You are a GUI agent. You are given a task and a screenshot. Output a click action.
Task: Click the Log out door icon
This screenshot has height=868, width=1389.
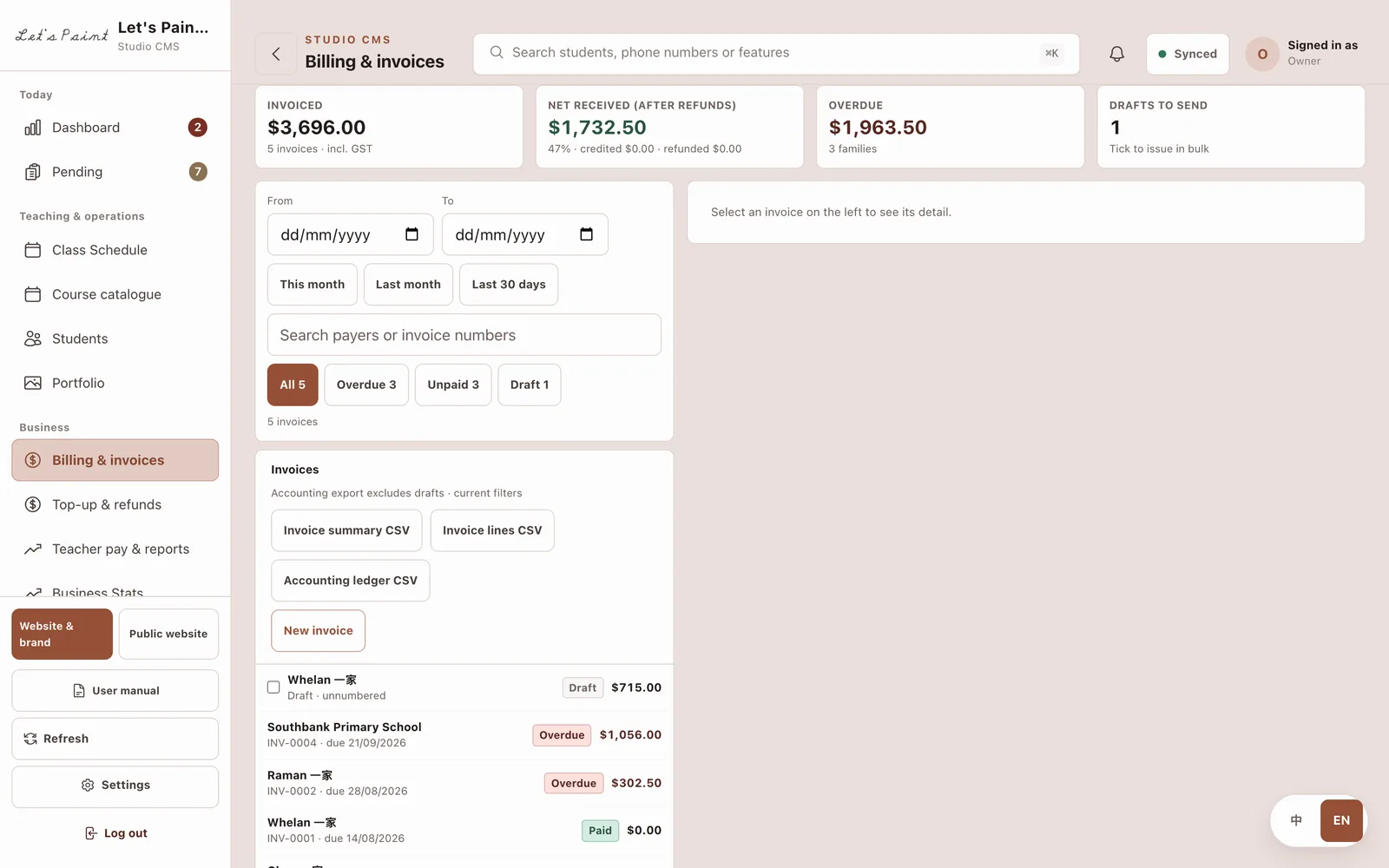91,833
